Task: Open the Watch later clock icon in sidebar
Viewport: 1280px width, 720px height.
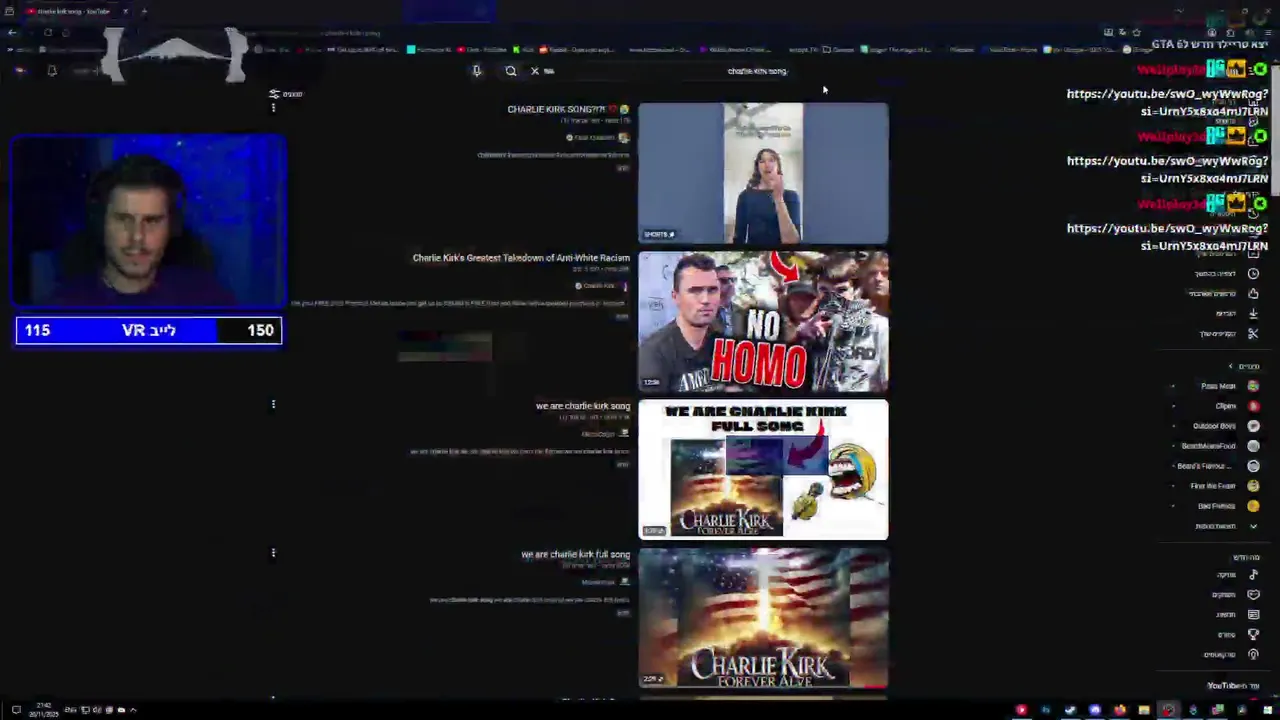Action: pyautogui.click(x=1253, y=274)
